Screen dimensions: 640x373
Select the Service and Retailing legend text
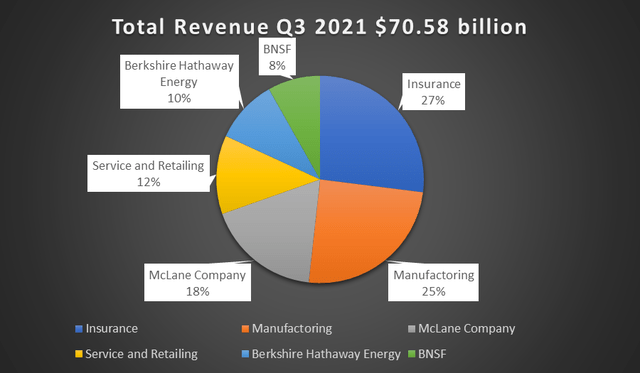click(x=141, y=354)
